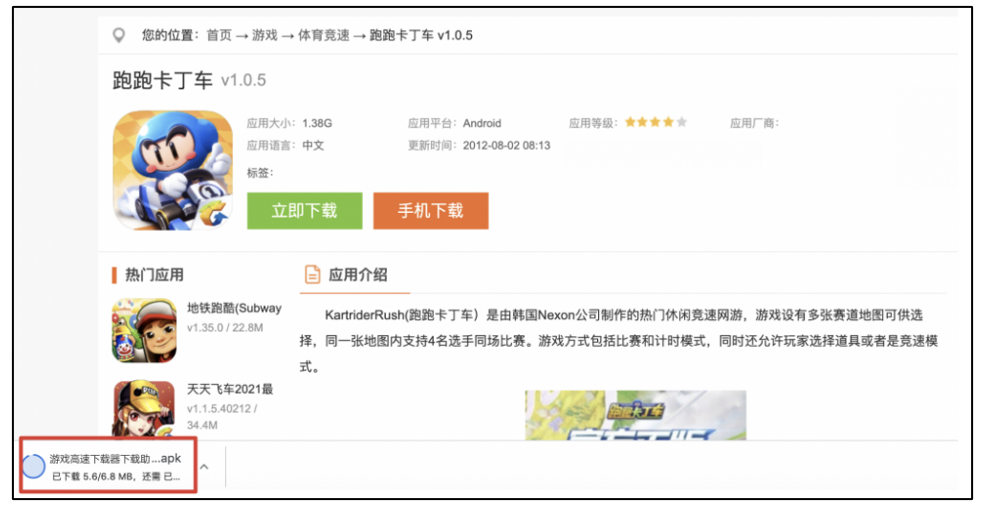Click the four-star 应用等级 rating
The height and width of the screenshot is (511, 994).
pos(655,122)
